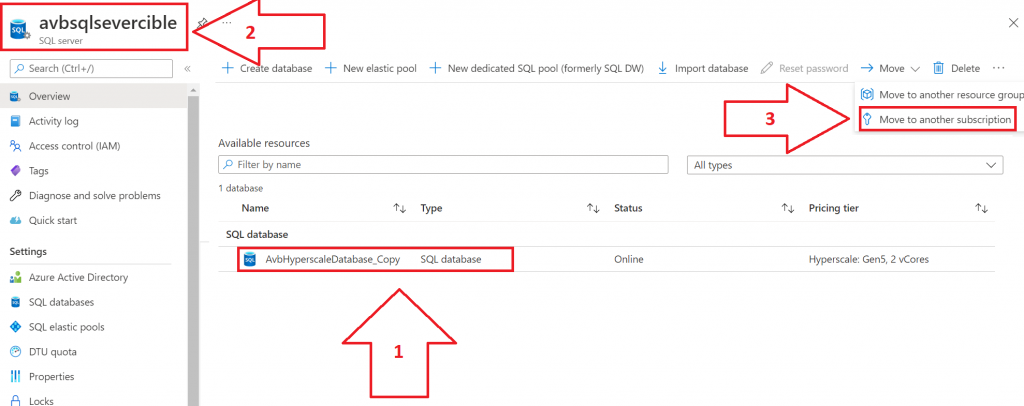This screenshot has width=1024, height=406.
Task: Sort by the Type column arrows
Action: 593,208
